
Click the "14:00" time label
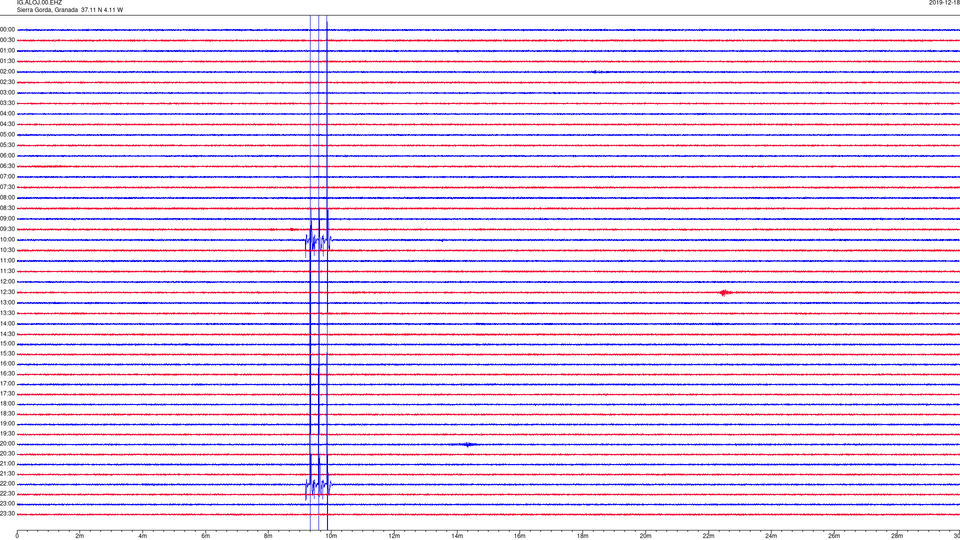click(x=7, y=323)
